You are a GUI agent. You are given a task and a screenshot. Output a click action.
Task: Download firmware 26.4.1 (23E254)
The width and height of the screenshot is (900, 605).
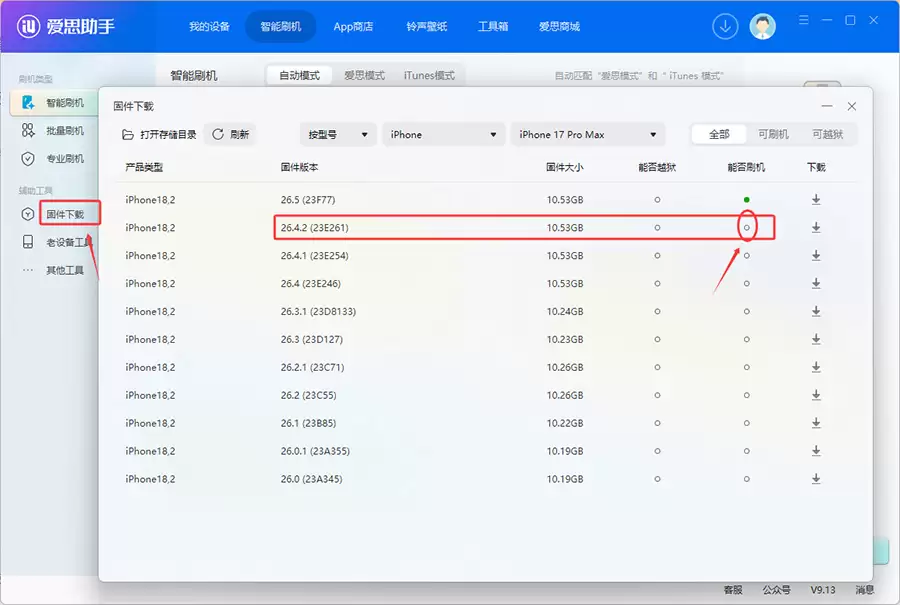(816, 255)
